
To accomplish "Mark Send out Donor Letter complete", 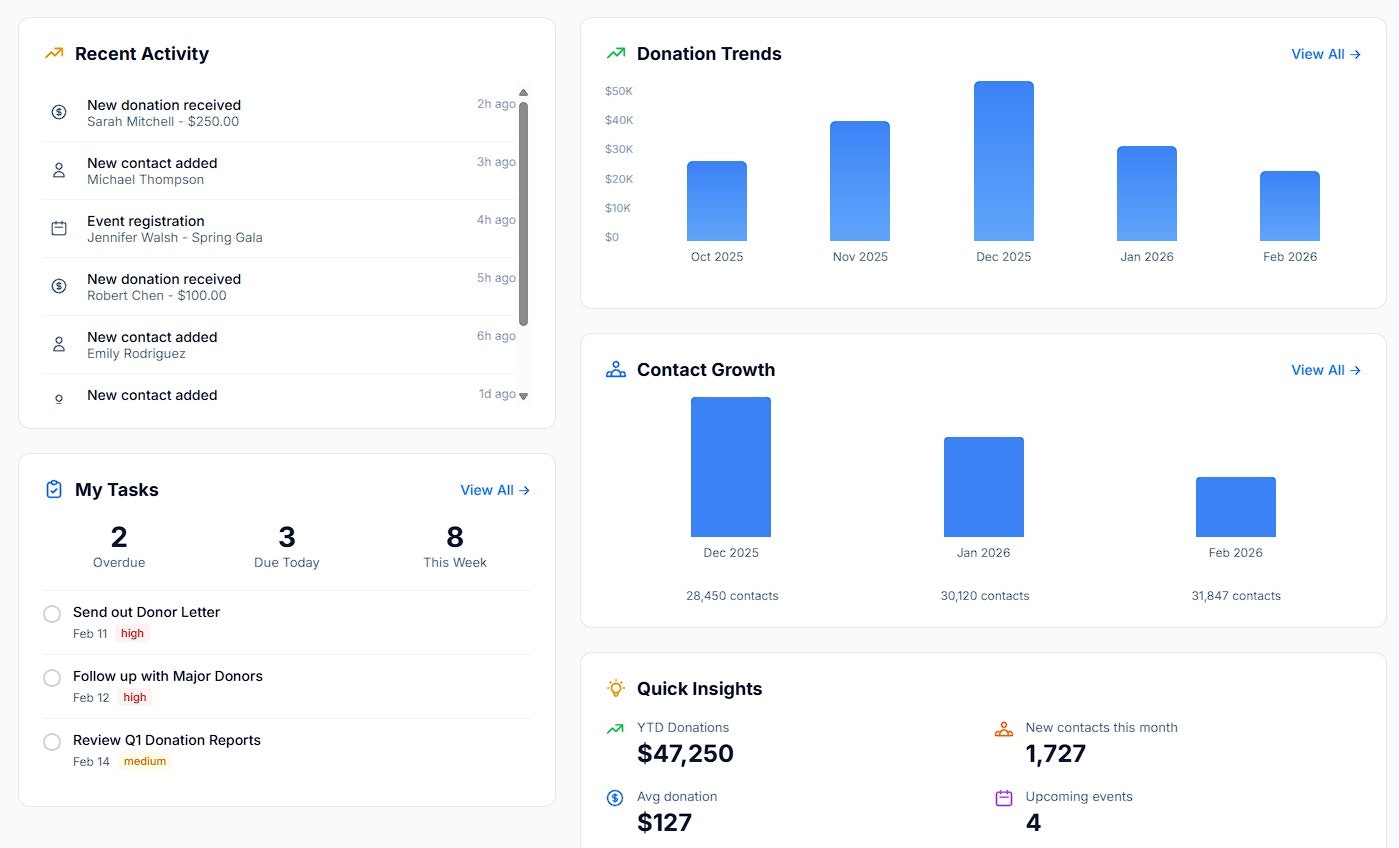I will tap(52, 613).
